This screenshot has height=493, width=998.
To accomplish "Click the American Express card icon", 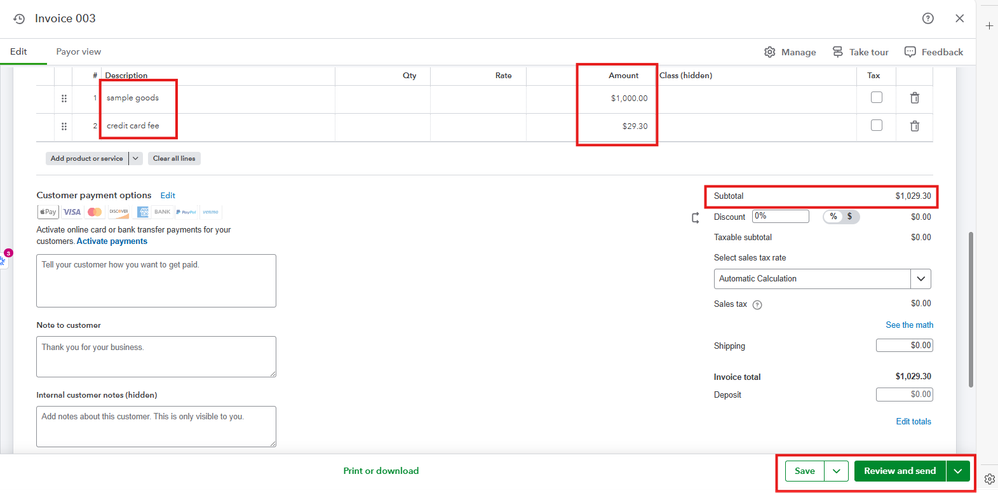I will 141,212.
